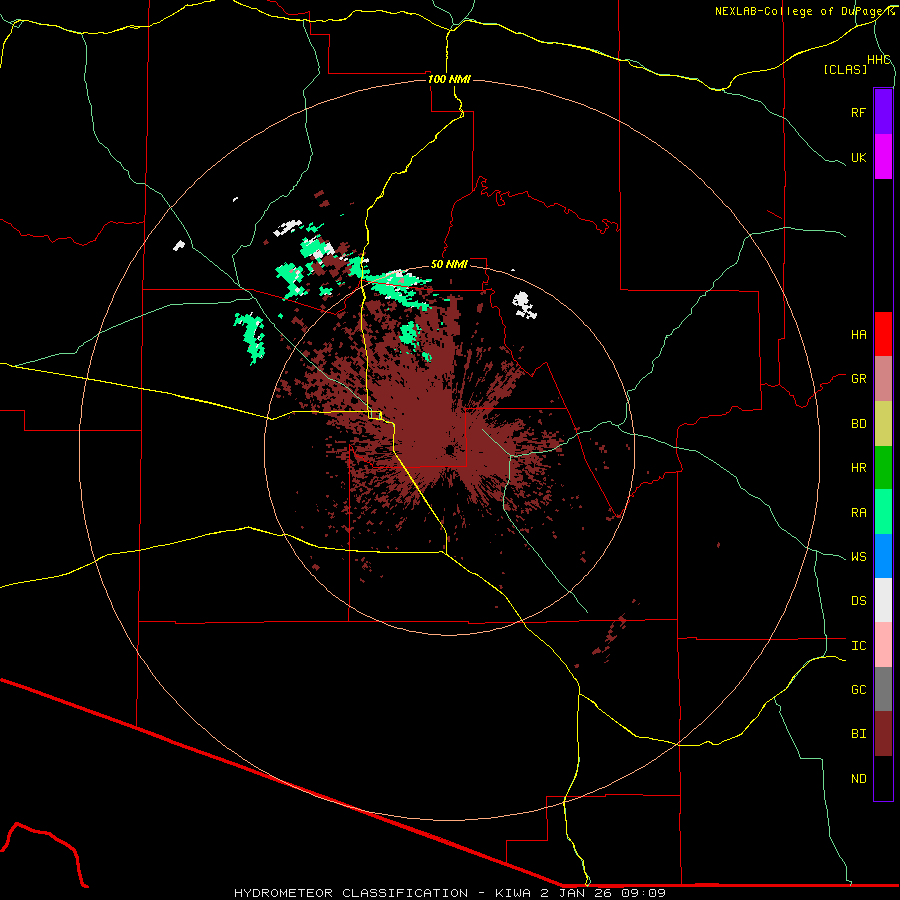This screenshot has width=900, height=900.
Task: Click the light green RA swatch
Action: coord(883,511)
